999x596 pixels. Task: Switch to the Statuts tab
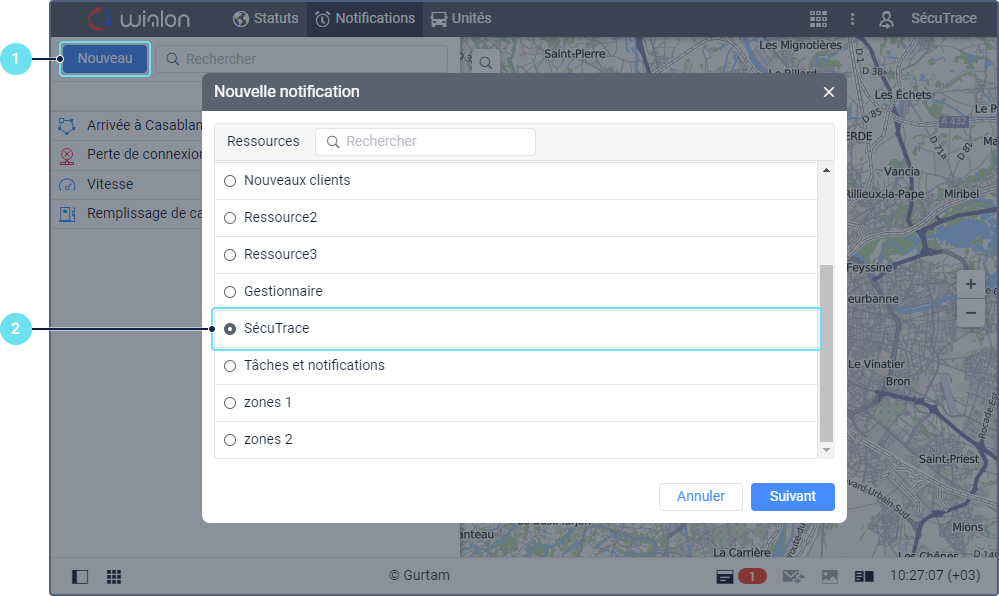tap(265, 18)
